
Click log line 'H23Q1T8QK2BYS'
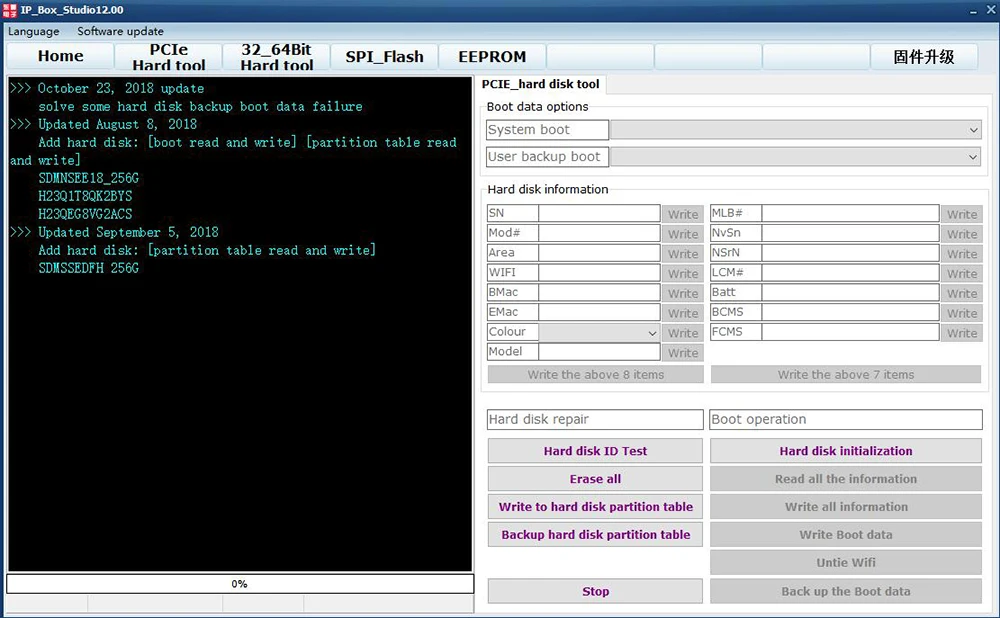tap(85, 196)
